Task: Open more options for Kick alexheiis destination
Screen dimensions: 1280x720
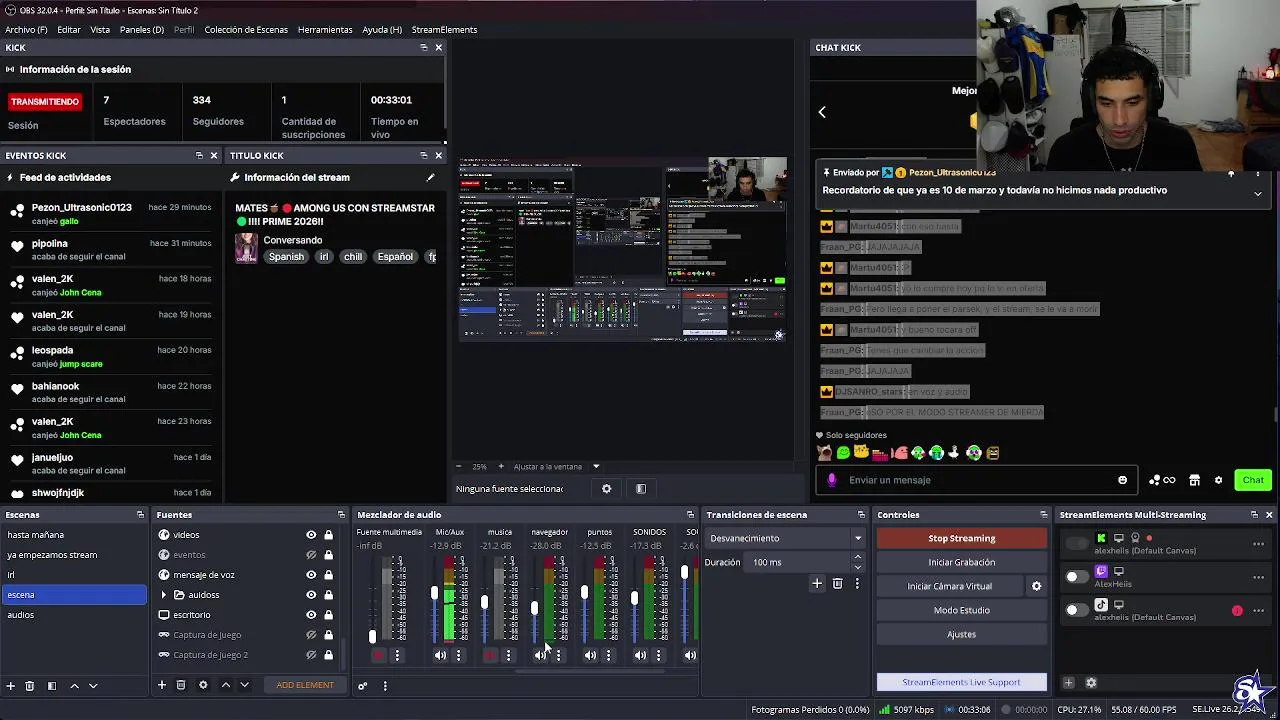Action: 1258,544
